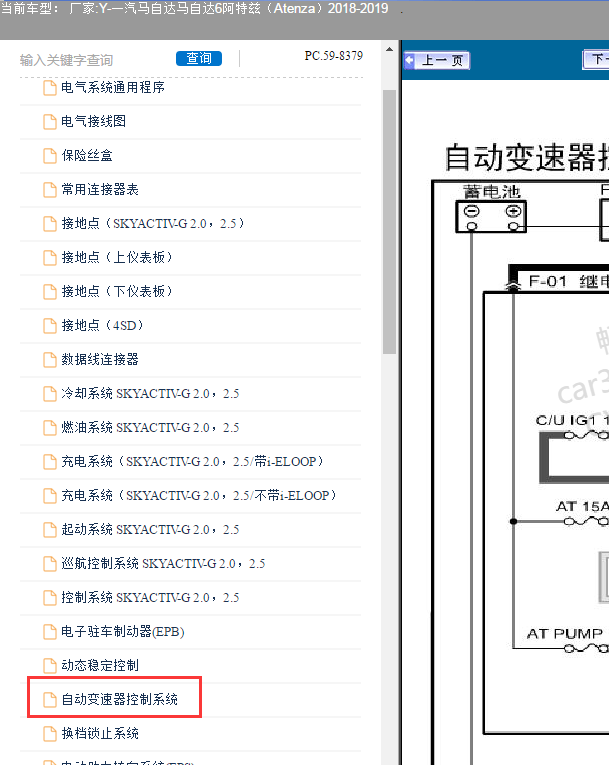Click document icon beside 电气接线图
The image size is (609, 765).
50,122
